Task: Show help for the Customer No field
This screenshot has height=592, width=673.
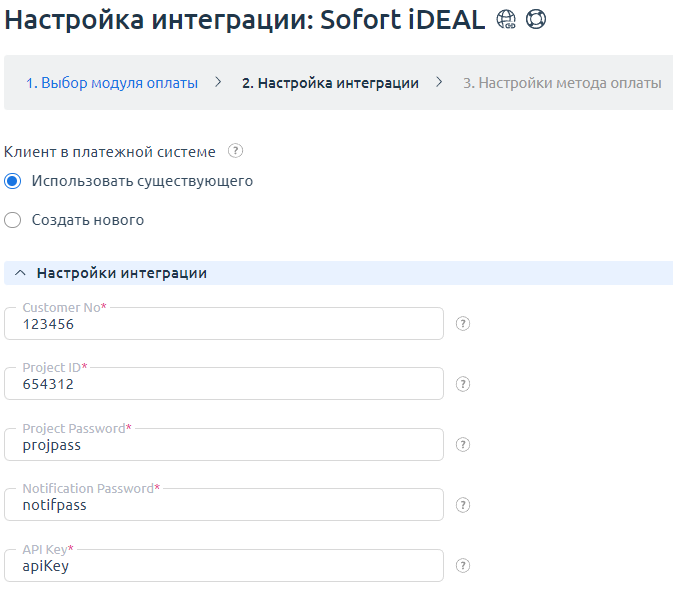Action: 463,324
